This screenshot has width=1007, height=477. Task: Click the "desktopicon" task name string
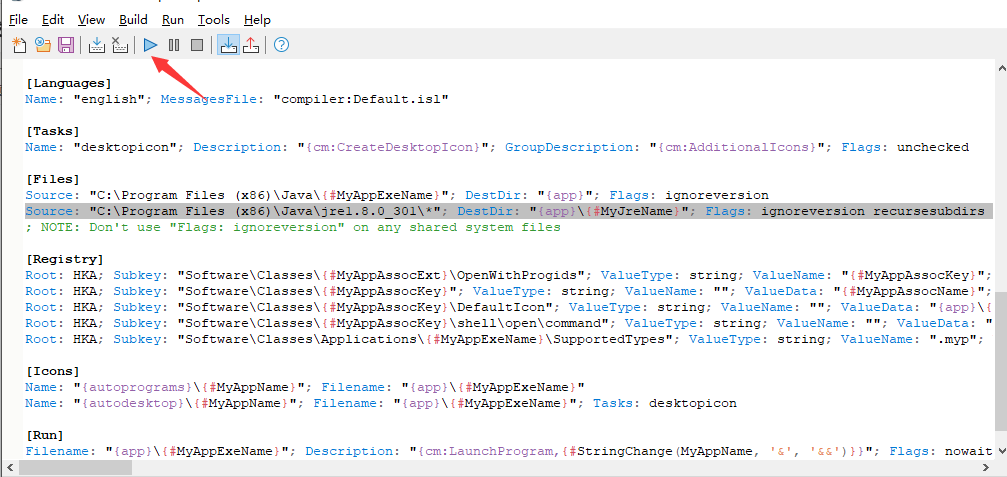[125, 147]
